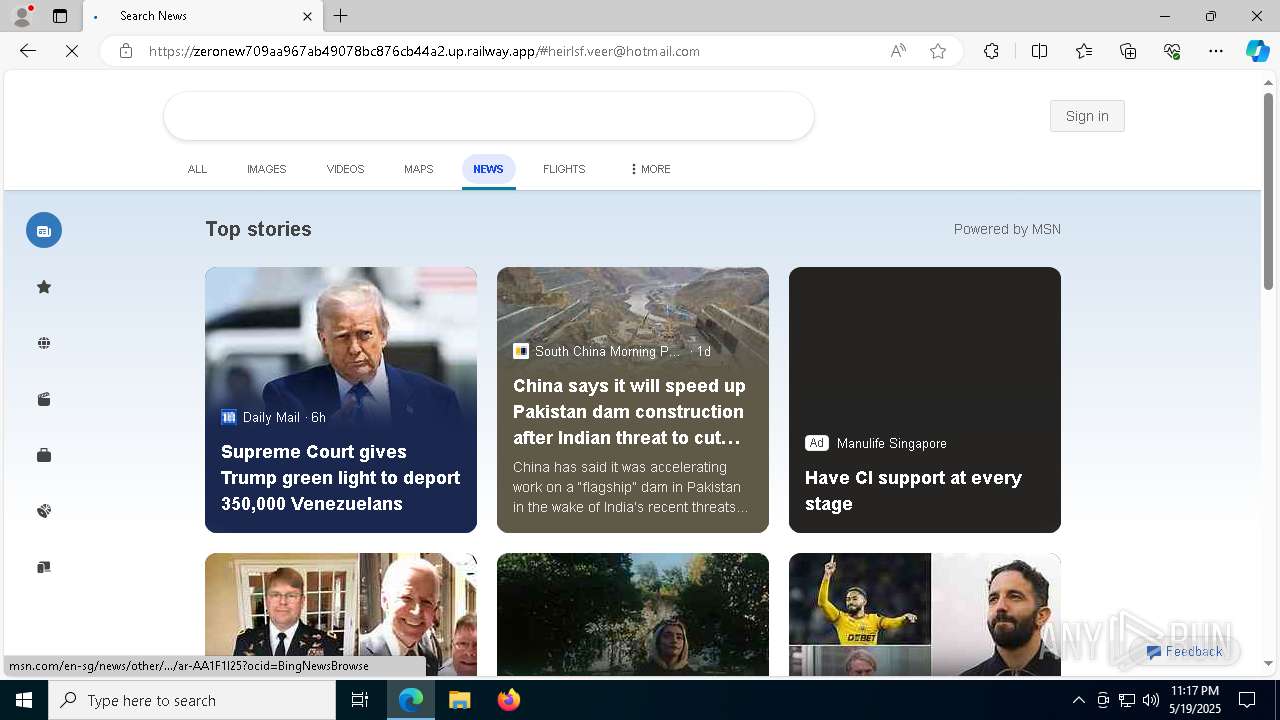1280x720 pixels.
Task: Open a new browser tab
Action: pos(341,16)
